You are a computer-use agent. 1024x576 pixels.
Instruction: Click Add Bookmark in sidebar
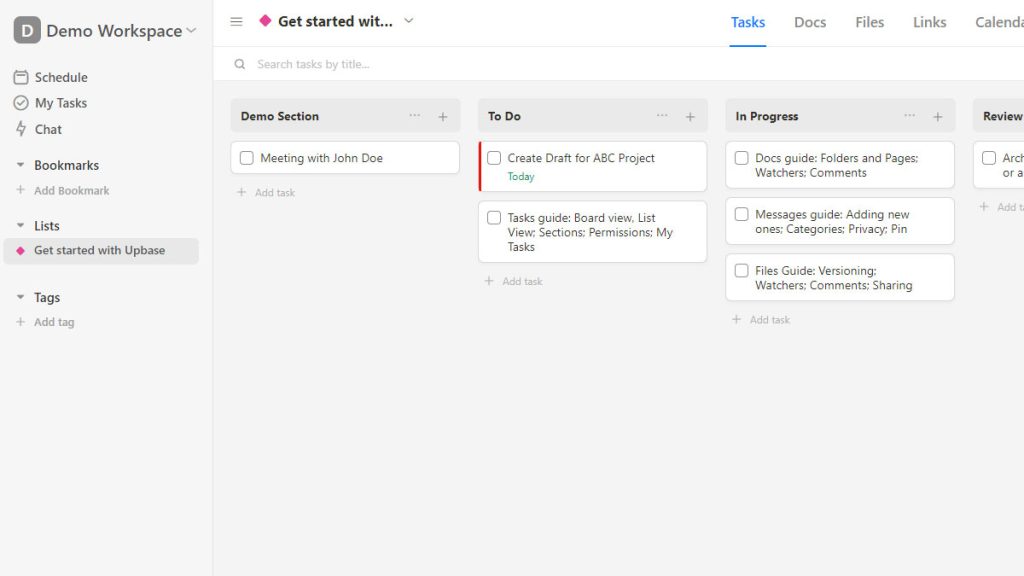(x=63, y=191)
